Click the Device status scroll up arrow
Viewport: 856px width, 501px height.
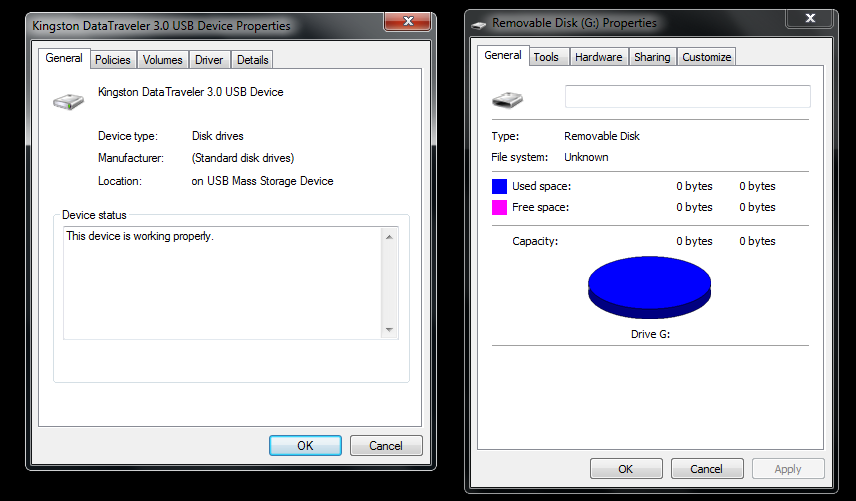click(x=389, y=237)
